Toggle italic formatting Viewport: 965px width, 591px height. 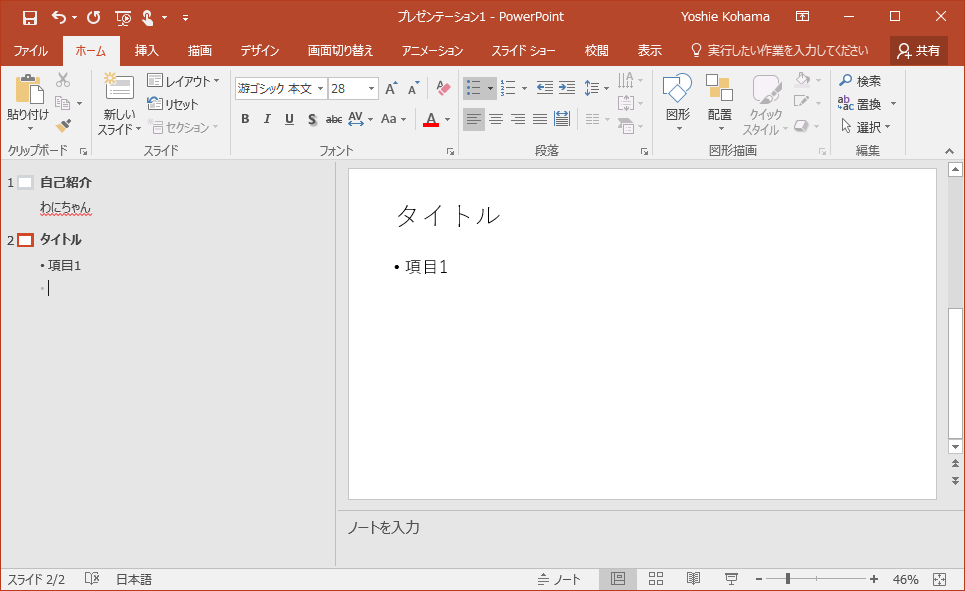[267, 119]
